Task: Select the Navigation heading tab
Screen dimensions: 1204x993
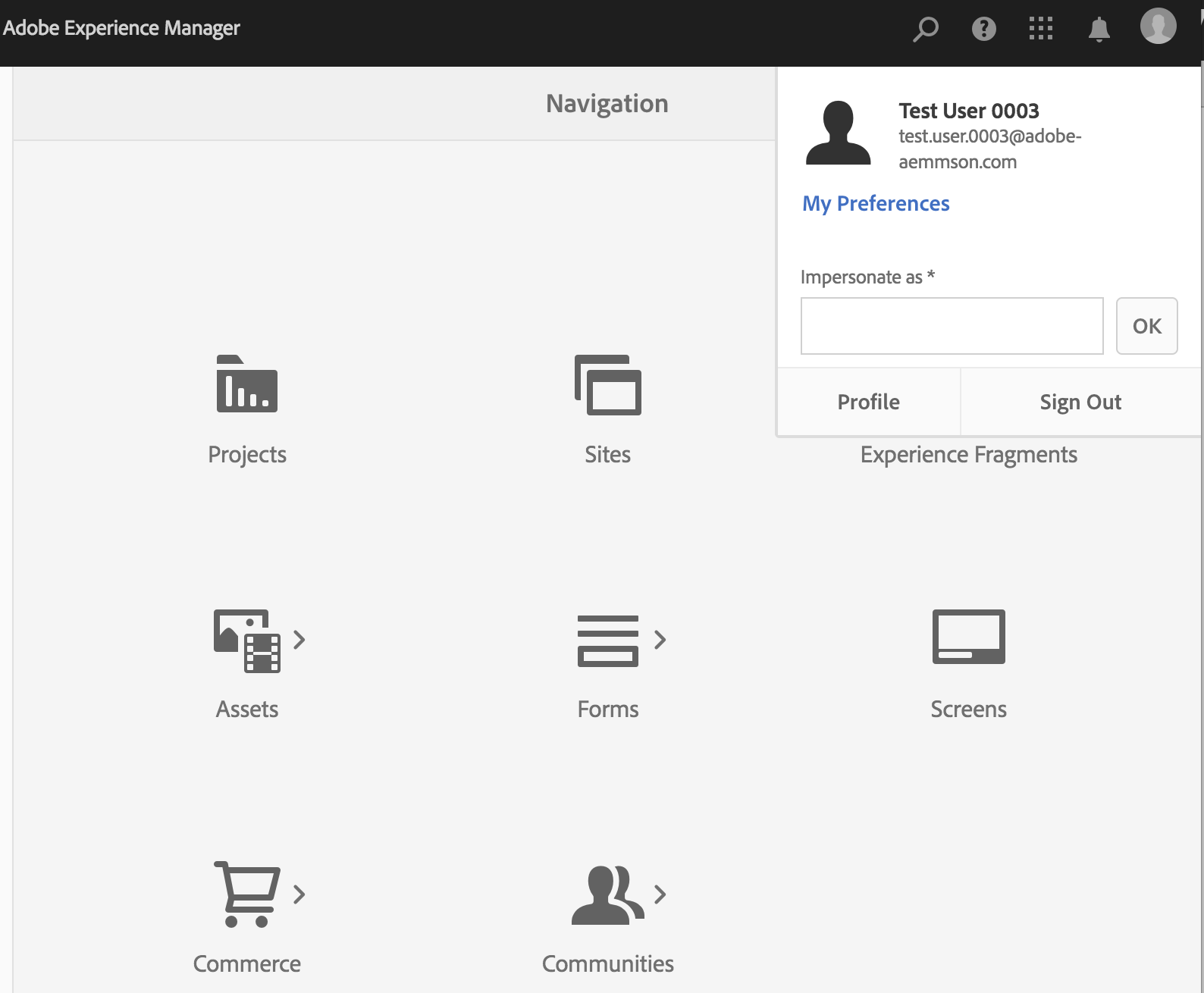Action: [607, 103]
